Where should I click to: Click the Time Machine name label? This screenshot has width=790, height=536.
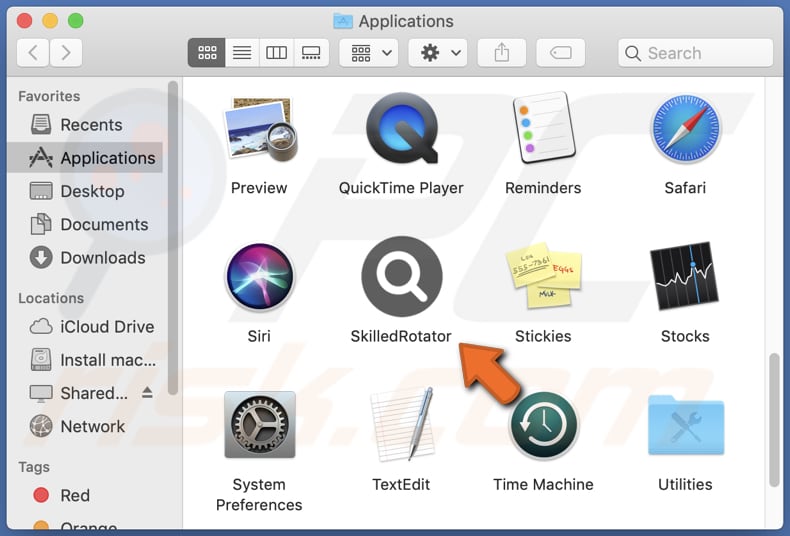pyautogui.click(x=543, y=484)
